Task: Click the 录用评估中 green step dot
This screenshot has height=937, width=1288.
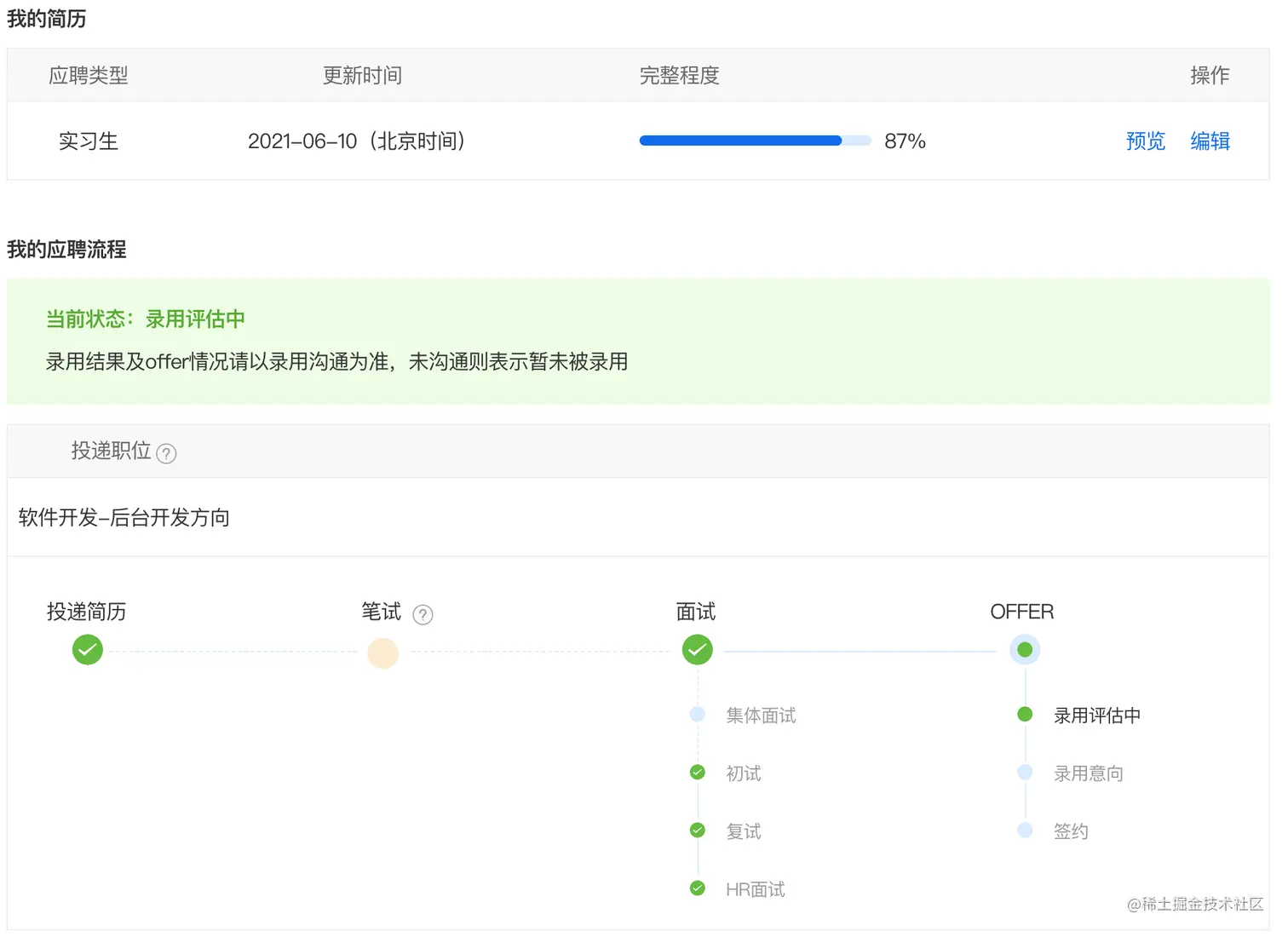Action: pyautogui.click(x=1025, y=714)
